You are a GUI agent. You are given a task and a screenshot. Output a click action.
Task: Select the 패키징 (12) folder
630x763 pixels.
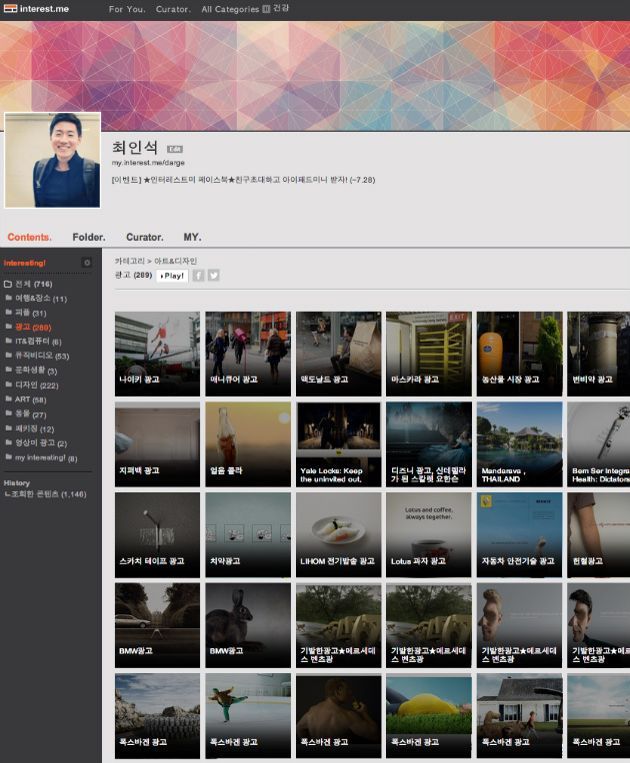tap(30, 429)
